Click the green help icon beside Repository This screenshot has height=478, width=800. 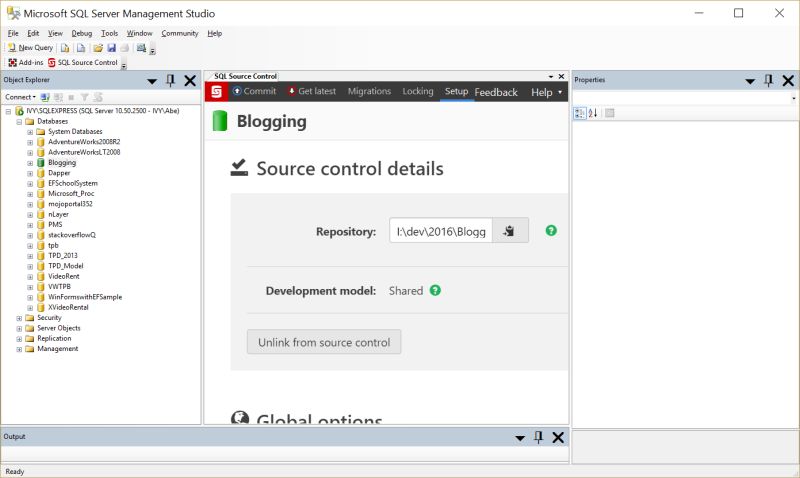[551, 231]
